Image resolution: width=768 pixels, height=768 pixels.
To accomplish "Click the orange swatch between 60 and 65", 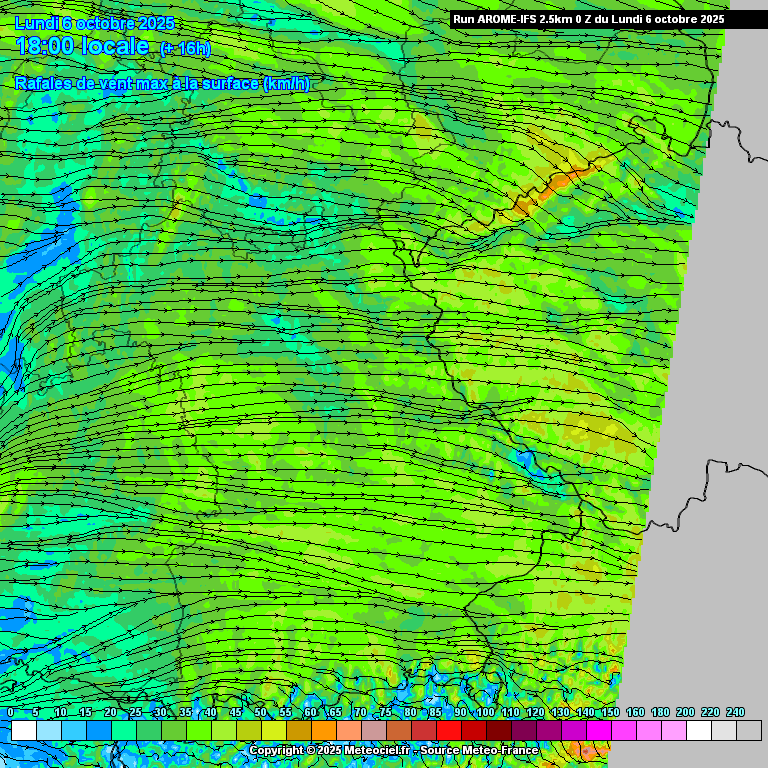I will (x=323, y=731).
